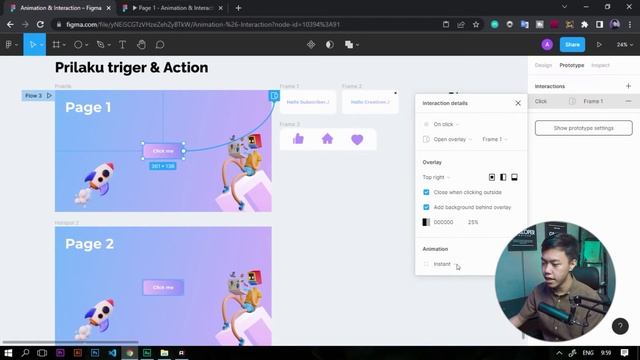
Task: Set overlay position to bottom icon
Action: pos(514,177)
